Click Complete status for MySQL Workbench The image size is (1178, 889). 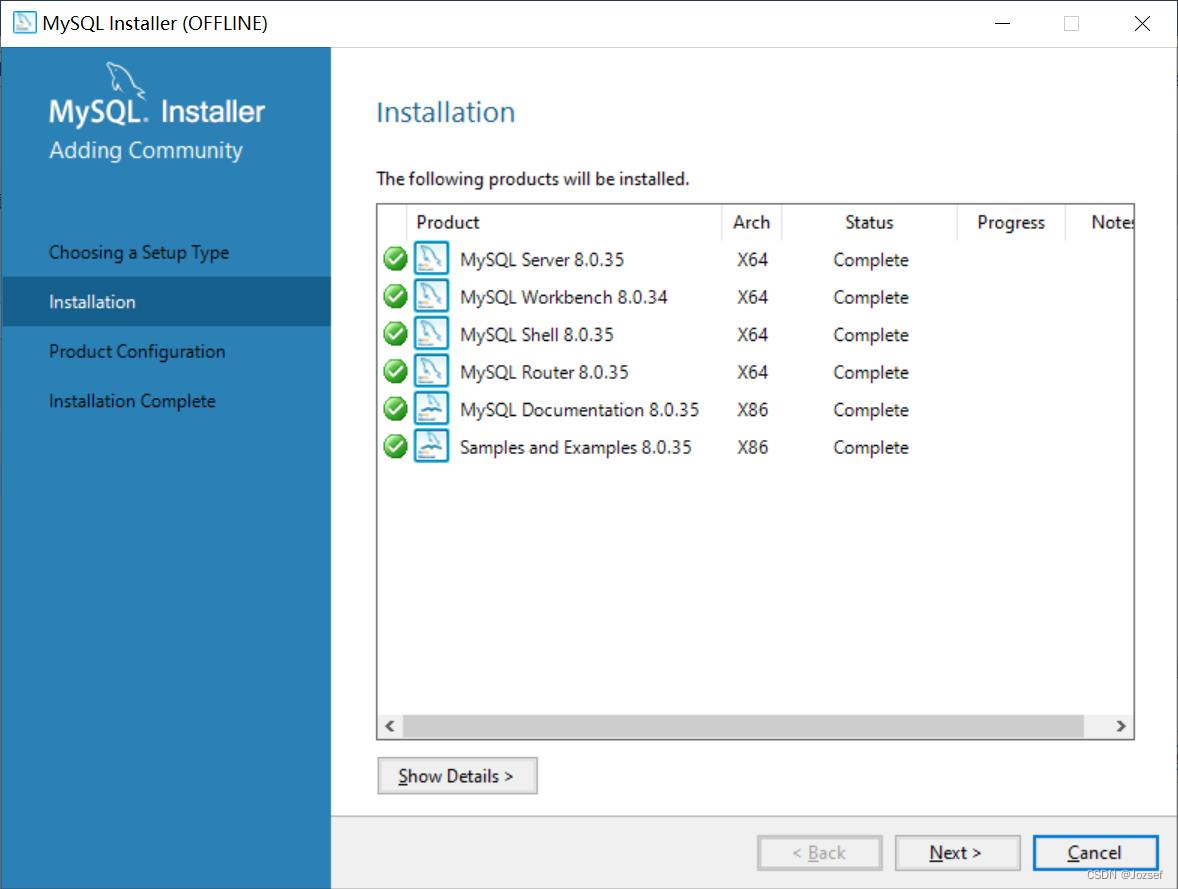pos(871,298)
